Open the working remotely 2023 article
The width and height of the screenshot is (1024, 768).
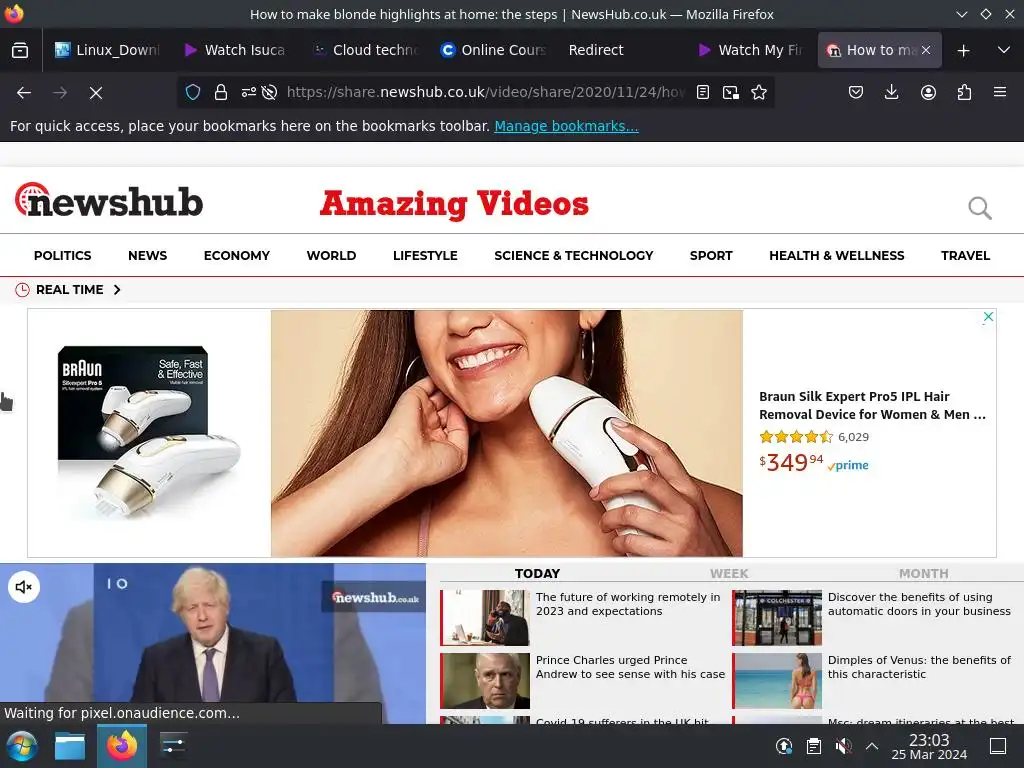[628, 604]
